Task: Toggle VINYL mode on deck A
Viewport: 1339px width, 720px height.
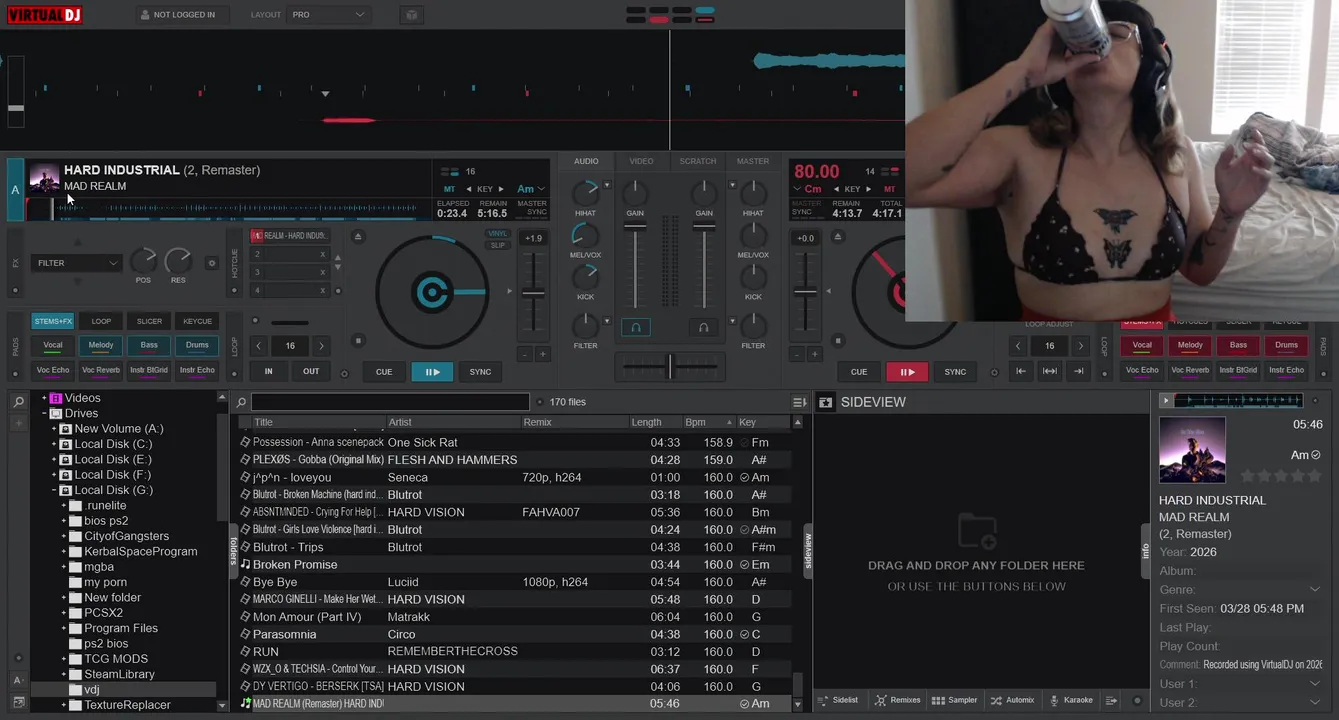Action: (x=497, y=234)
